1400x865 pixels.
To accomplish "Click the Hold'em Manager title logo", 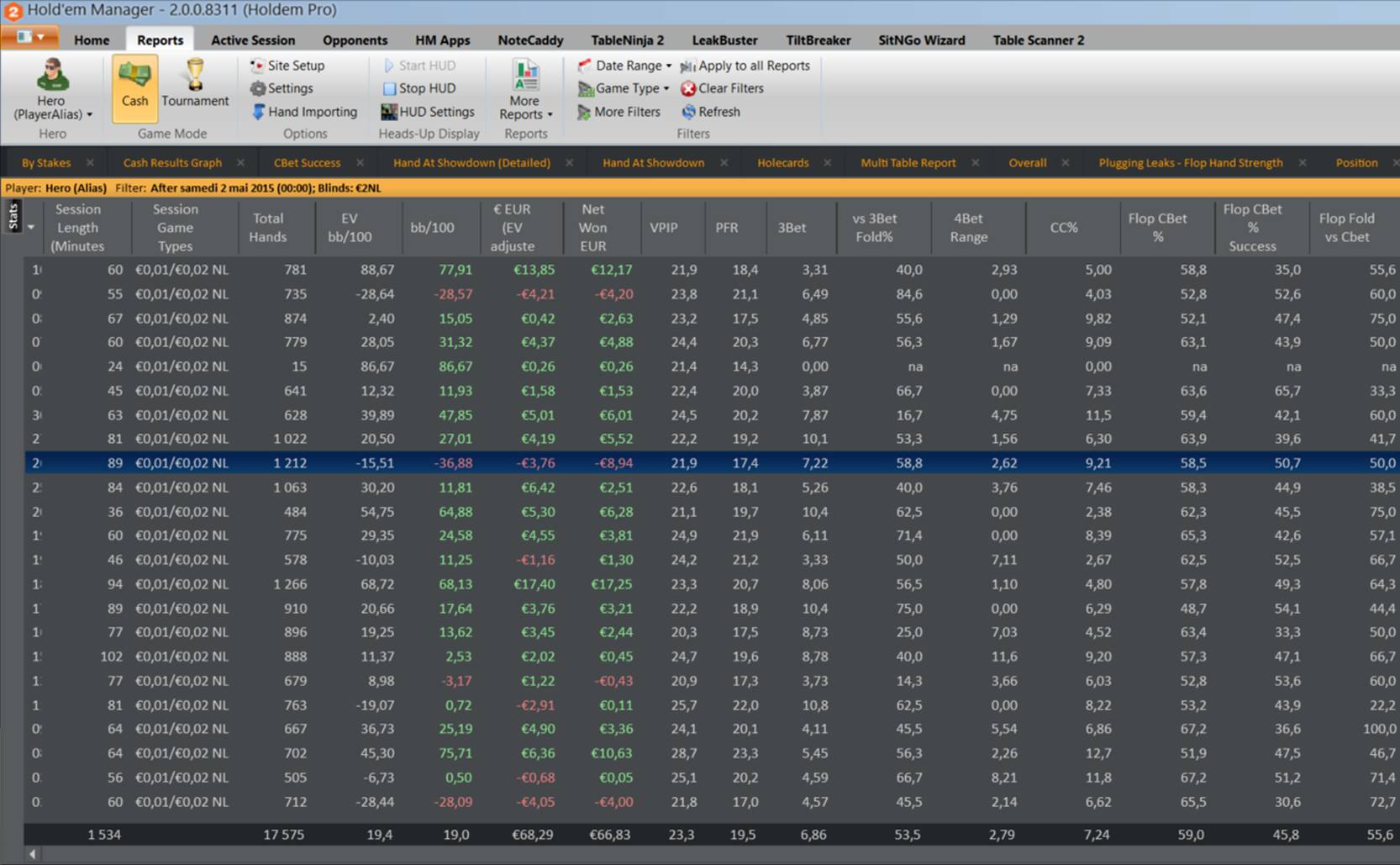I will pos(13,11).
